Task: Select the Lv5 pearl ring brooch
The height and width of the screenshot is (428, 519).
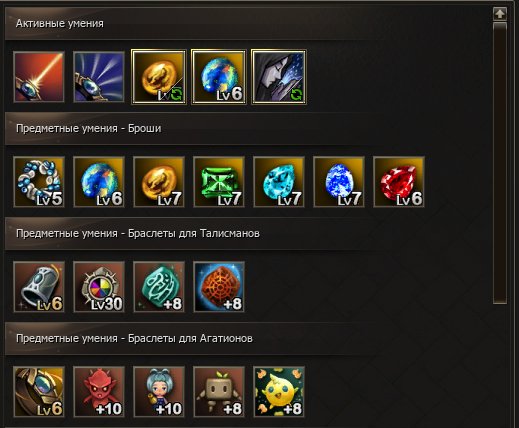Action: click(39, 182)
